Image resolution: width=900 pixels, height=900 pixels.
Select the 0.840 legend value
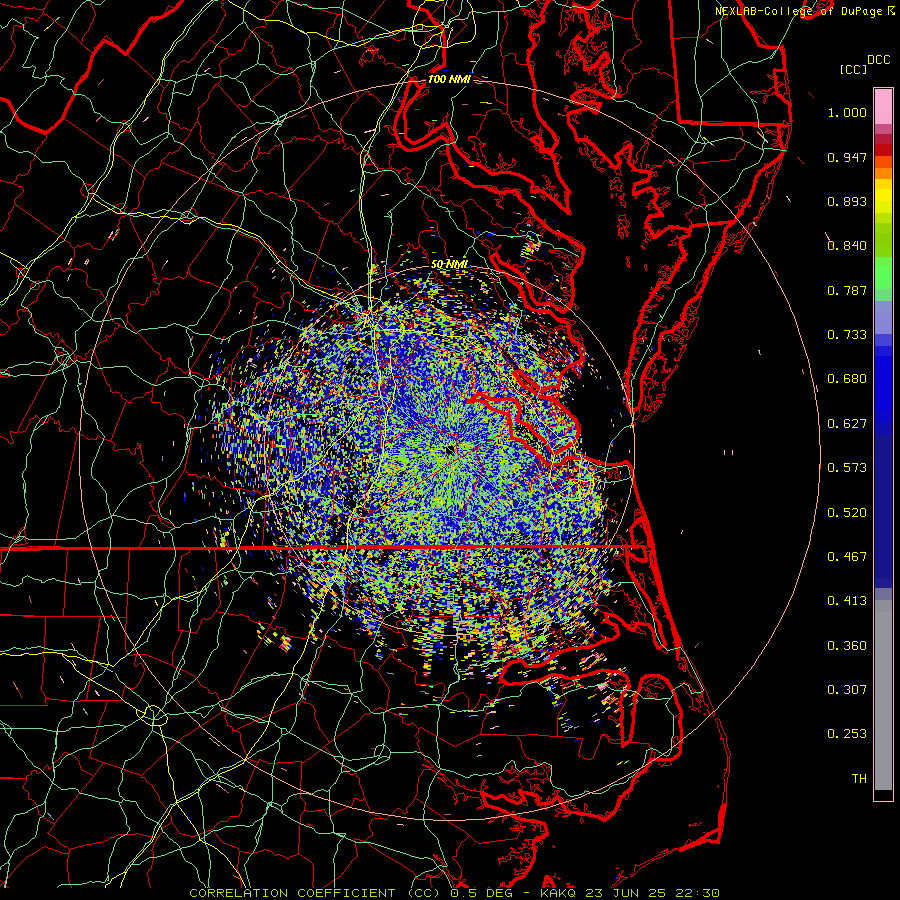tap(847, 246)
